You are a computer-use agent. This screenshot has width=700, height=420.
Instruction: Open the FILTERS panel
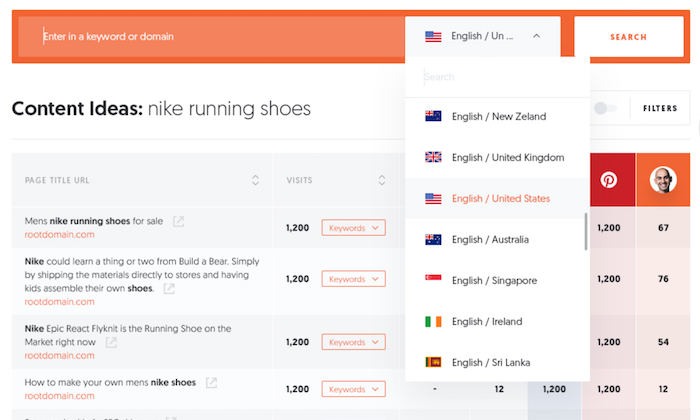click(x=660, y=108)
